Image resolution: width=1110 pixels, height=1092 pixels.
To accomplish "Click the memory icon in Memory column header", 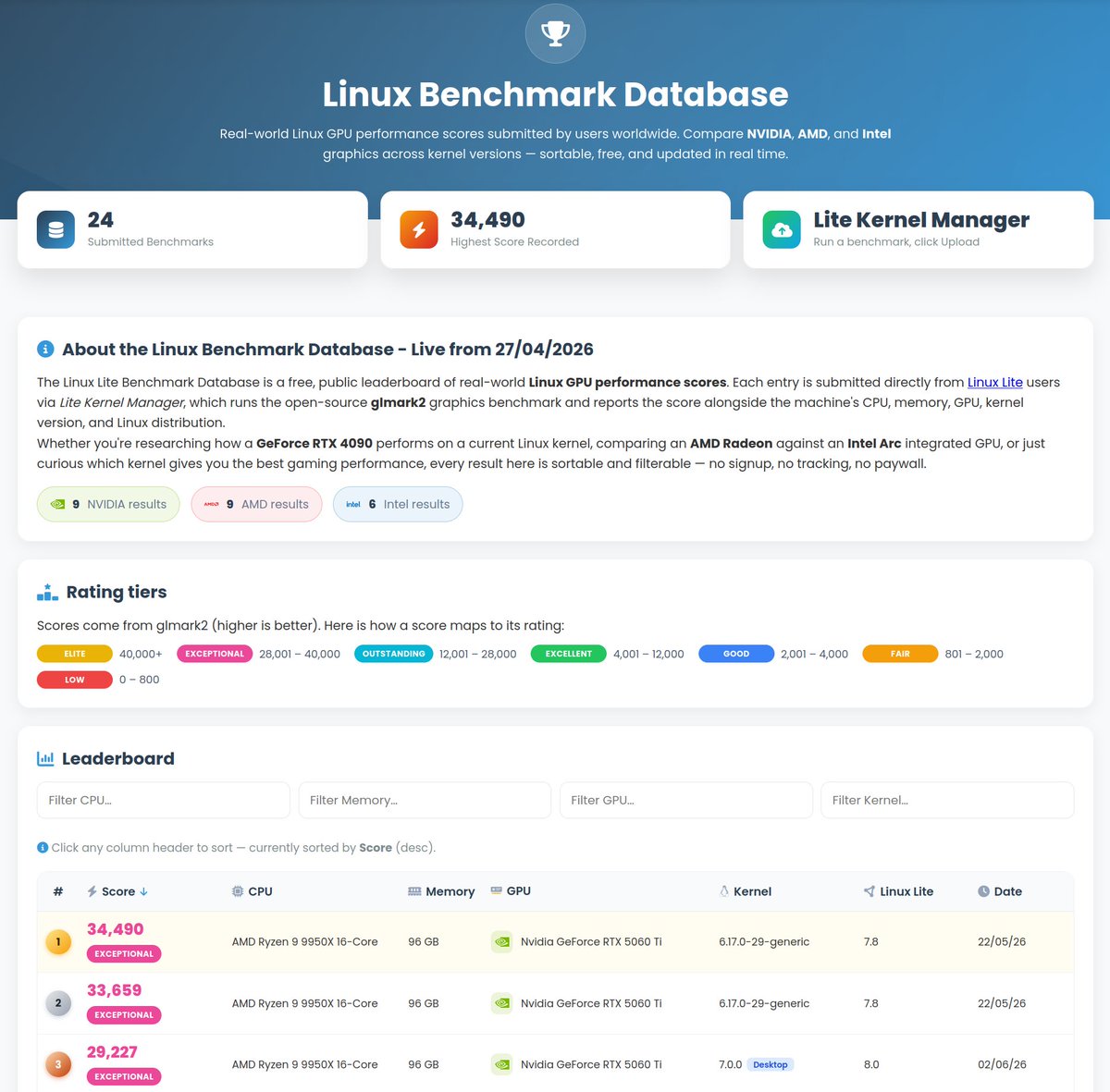I will tap(414, 891).
